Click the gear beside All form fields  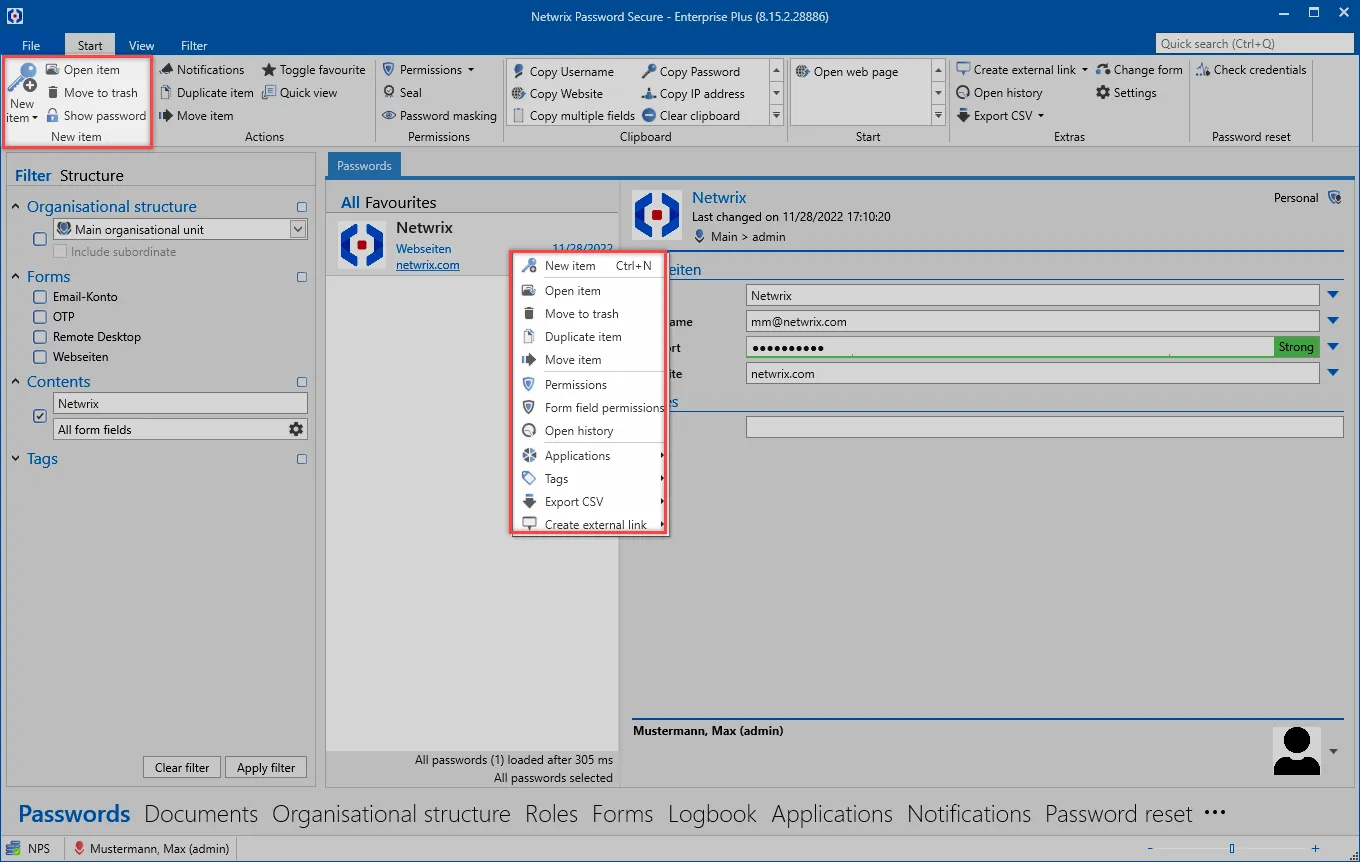[296, 429]
